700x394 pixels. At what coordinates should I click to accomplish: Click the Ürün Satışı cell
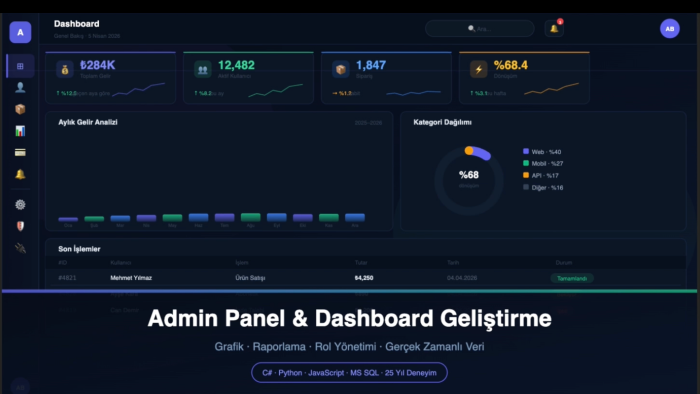[x=250, y=278]
